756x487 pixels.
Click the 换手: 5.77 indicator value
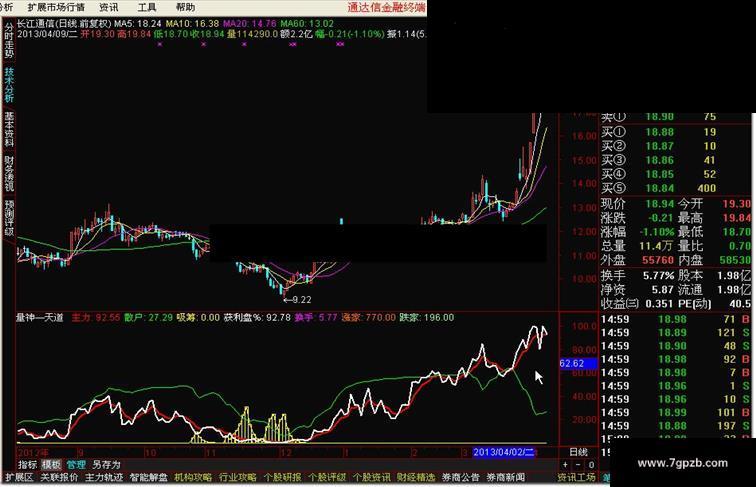pos(316,318)
